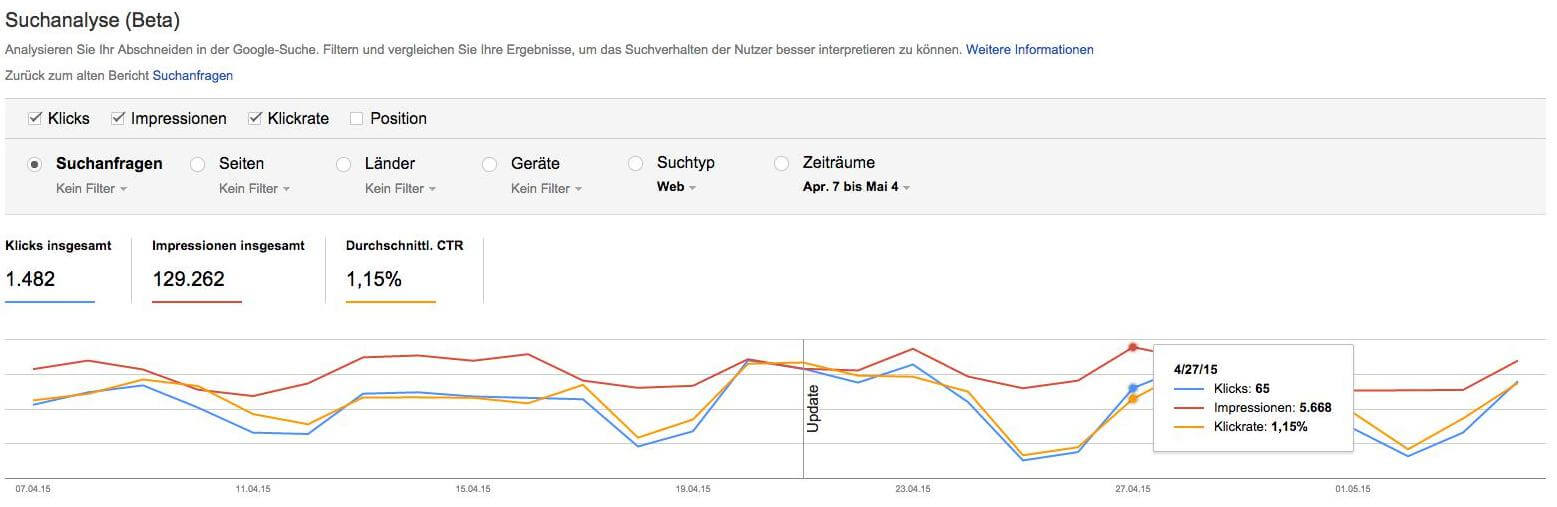
Task: Open Kein Filter dropdown under Länder
Action: [x=400, y=188]
